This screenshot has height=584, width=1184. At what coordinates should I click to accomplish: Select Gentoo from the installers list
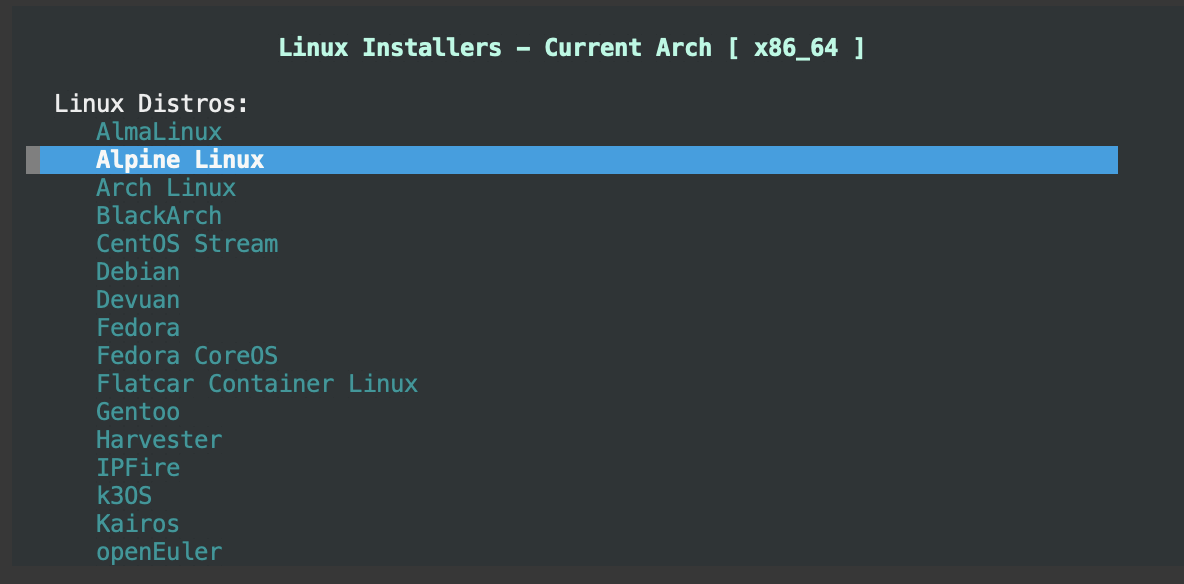[x=138, y=411]
